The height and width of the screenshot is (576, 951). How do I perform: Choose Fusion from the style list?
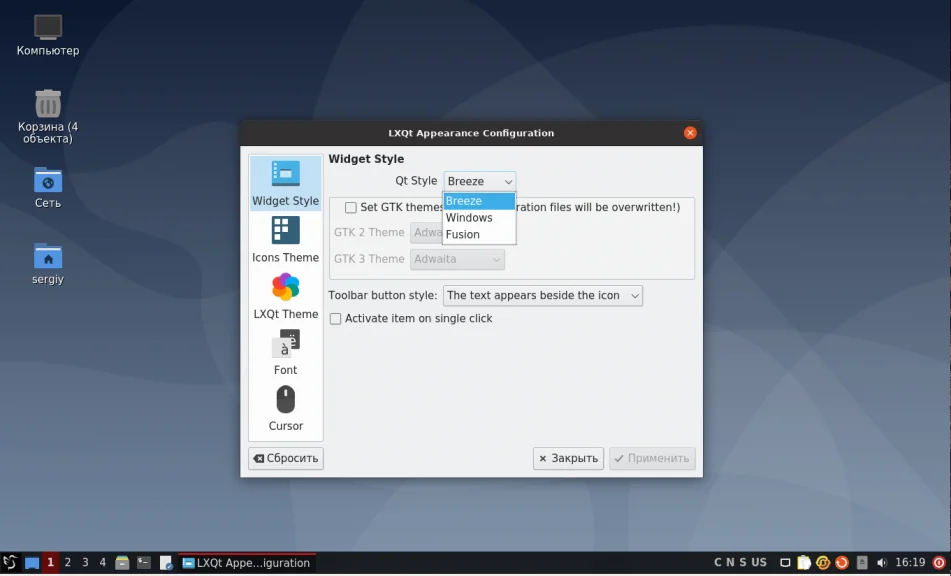tap(479, 235)
